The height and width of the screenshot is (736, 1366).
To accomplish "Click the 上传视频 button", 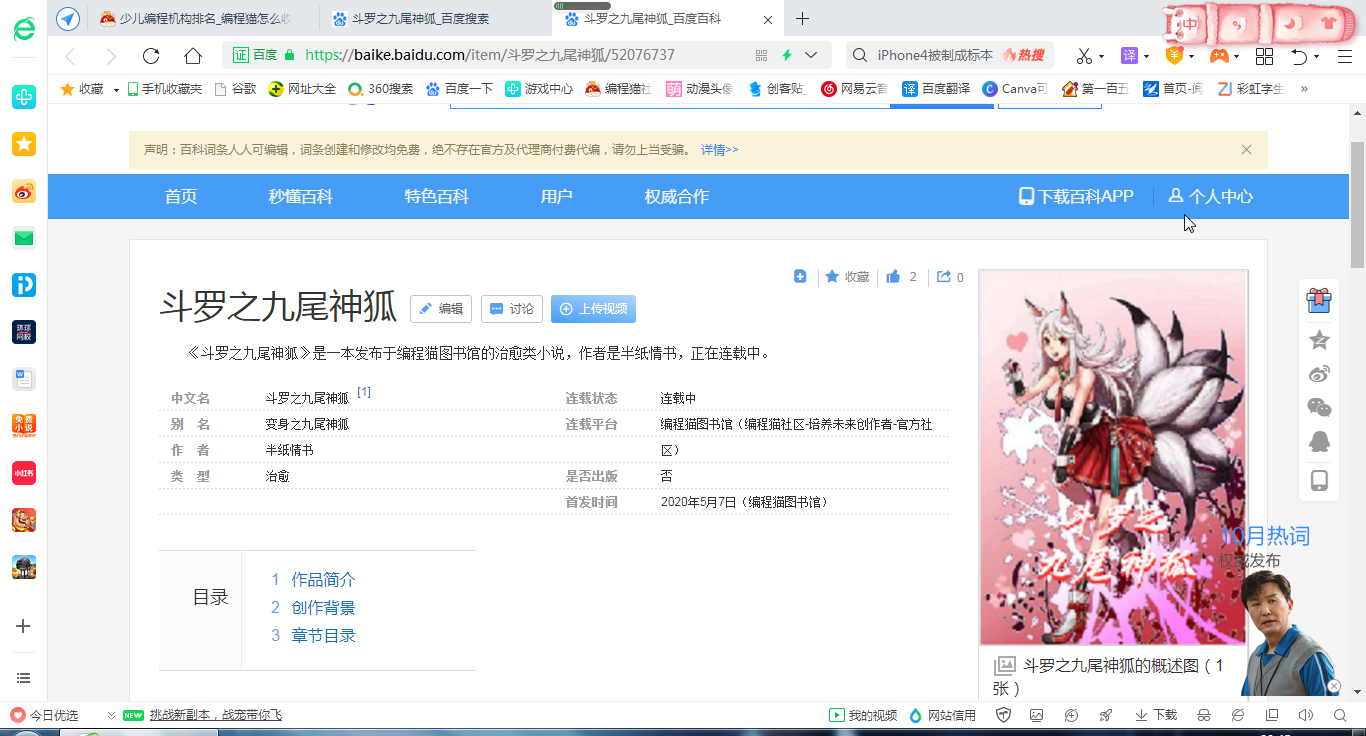I will (593, 309).
